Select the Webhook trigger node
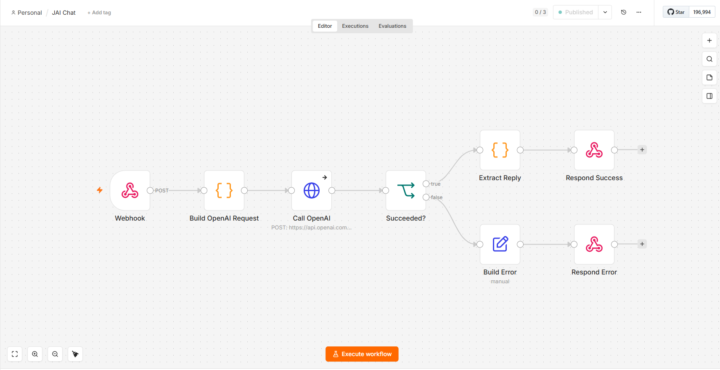Viewport: 720px width, 370px height. [x=130, y=191]
